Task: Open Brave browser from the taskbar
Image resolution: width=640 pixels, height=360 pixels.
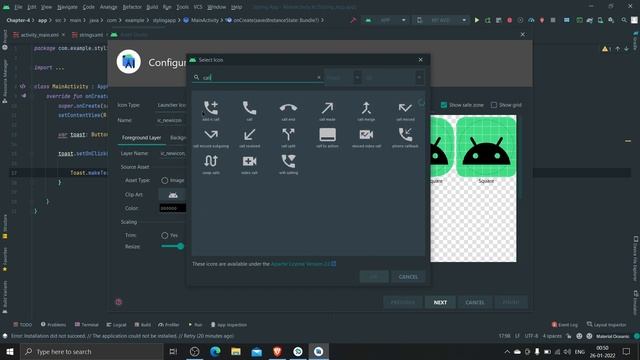Action: [277, 351]
